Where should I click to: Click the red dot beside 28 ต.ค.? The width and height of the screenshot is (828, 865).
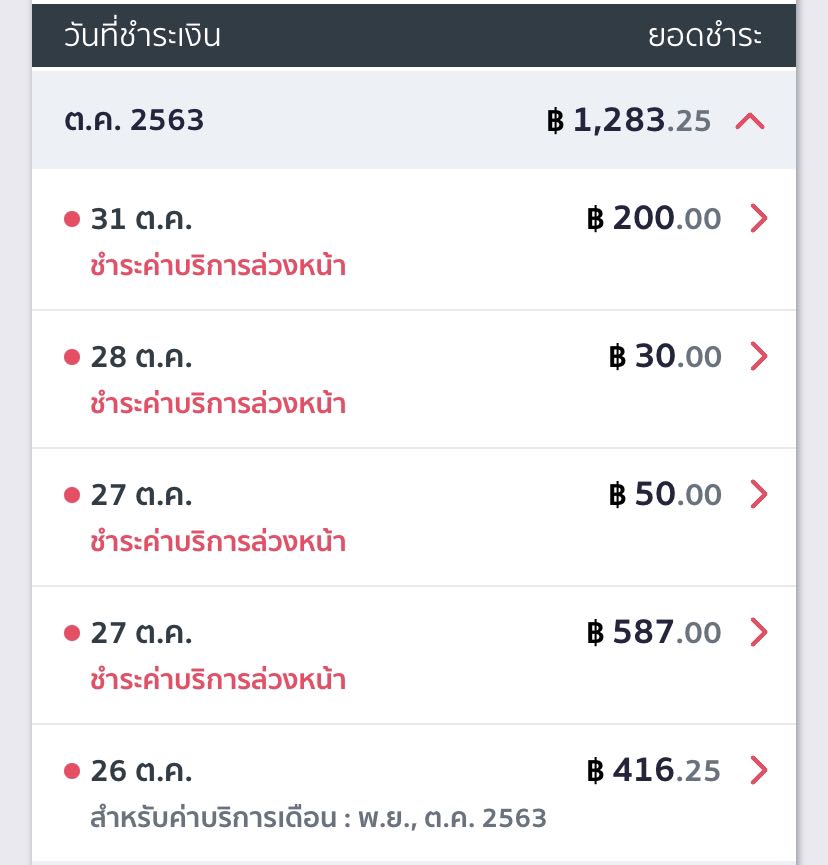coord(71,357)
